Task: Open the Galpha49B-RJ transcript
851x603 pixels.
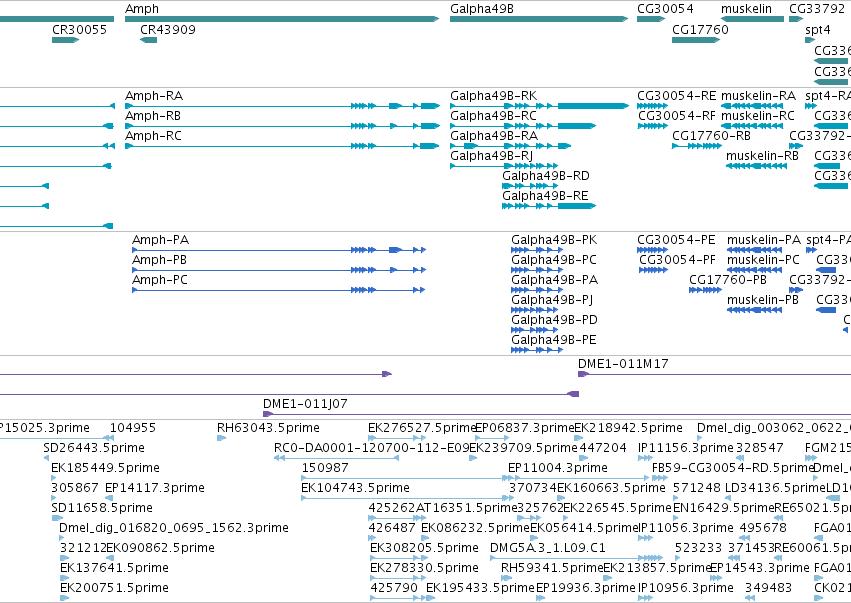Action: (x=504, y=166)
